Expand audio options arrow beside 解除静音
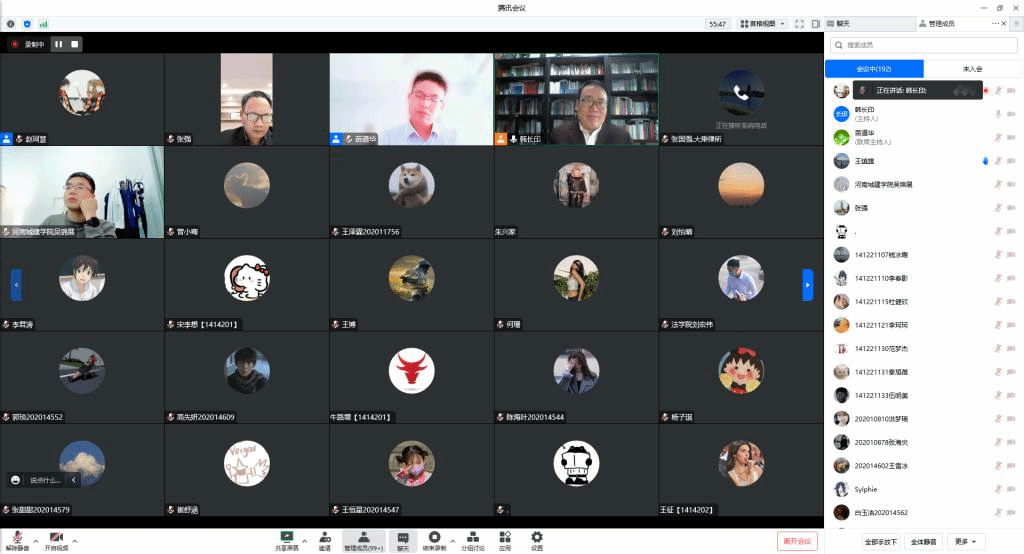1024x554 pixels. (36, 541)
